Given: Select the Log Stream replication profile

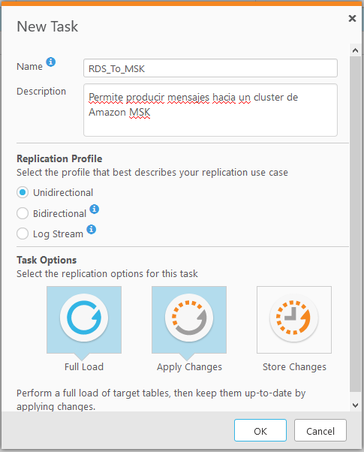Looking at the screenshot, I should click(22, 234).
